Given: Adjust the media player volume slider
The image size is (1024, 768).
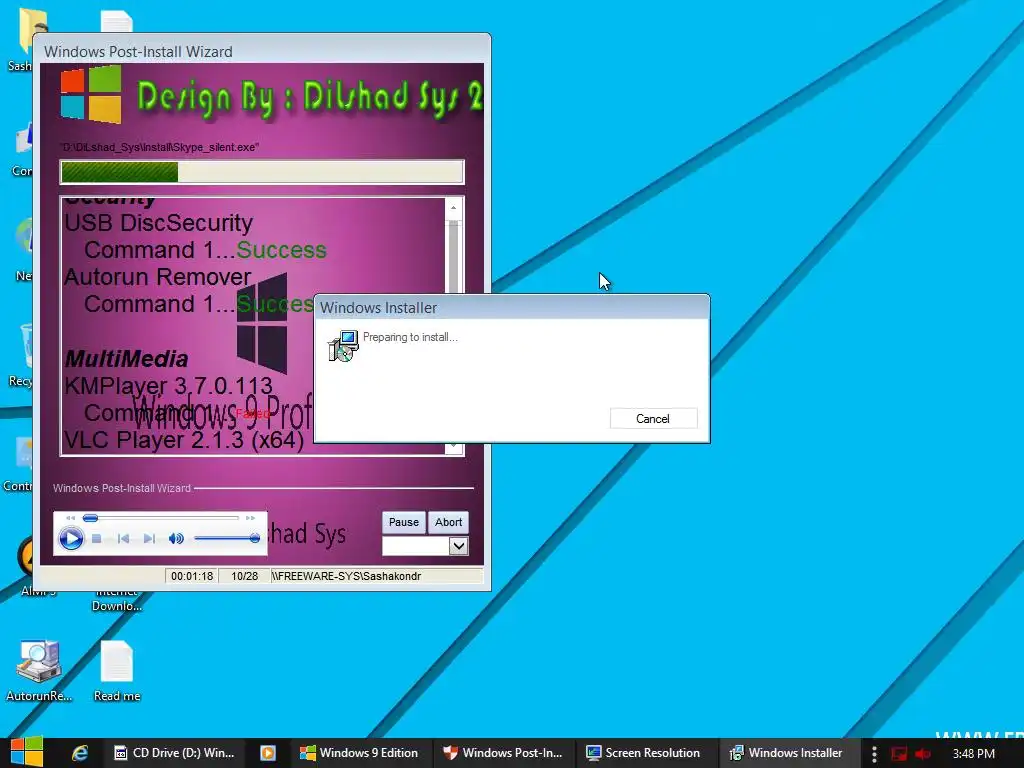Looking at the screenshot, I should click(227, 538).
